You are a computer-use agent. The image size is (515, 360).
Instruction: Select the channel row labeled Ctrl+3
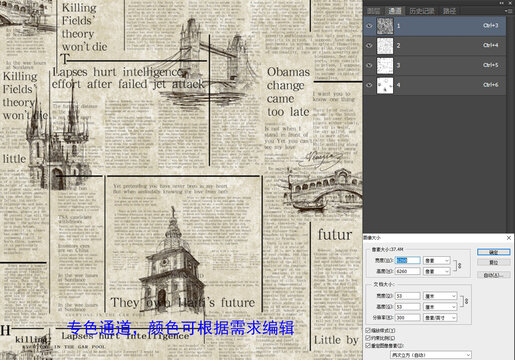[435, 26]
